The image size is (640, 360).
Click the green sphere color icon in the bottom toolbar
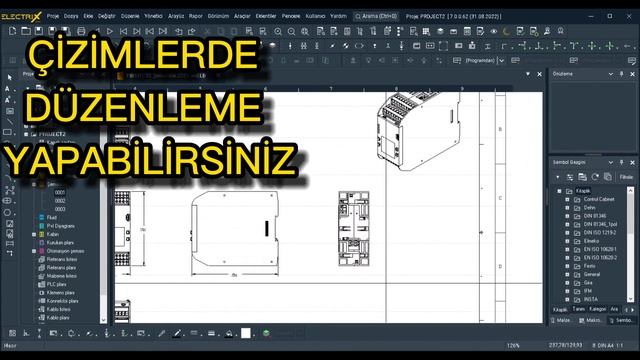266,333
